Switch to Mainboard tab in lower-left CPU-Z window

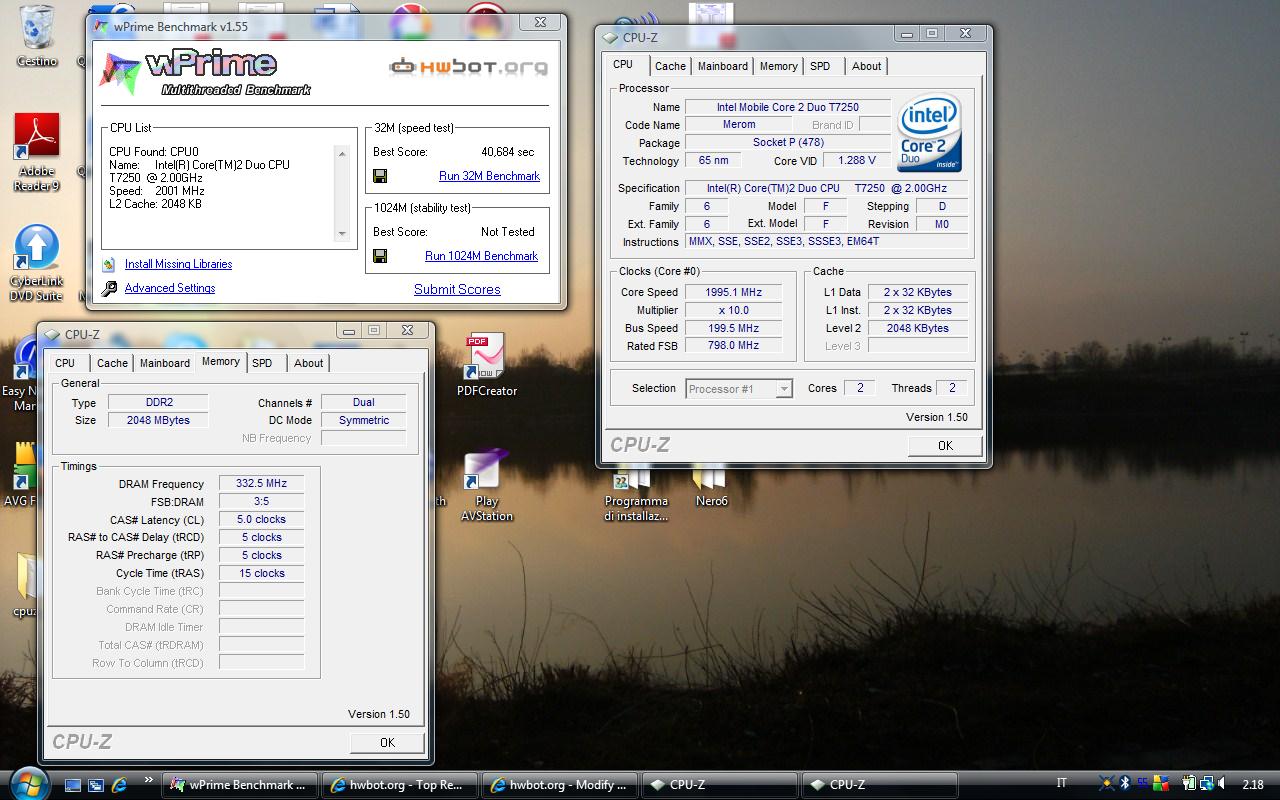click(165, 363)
